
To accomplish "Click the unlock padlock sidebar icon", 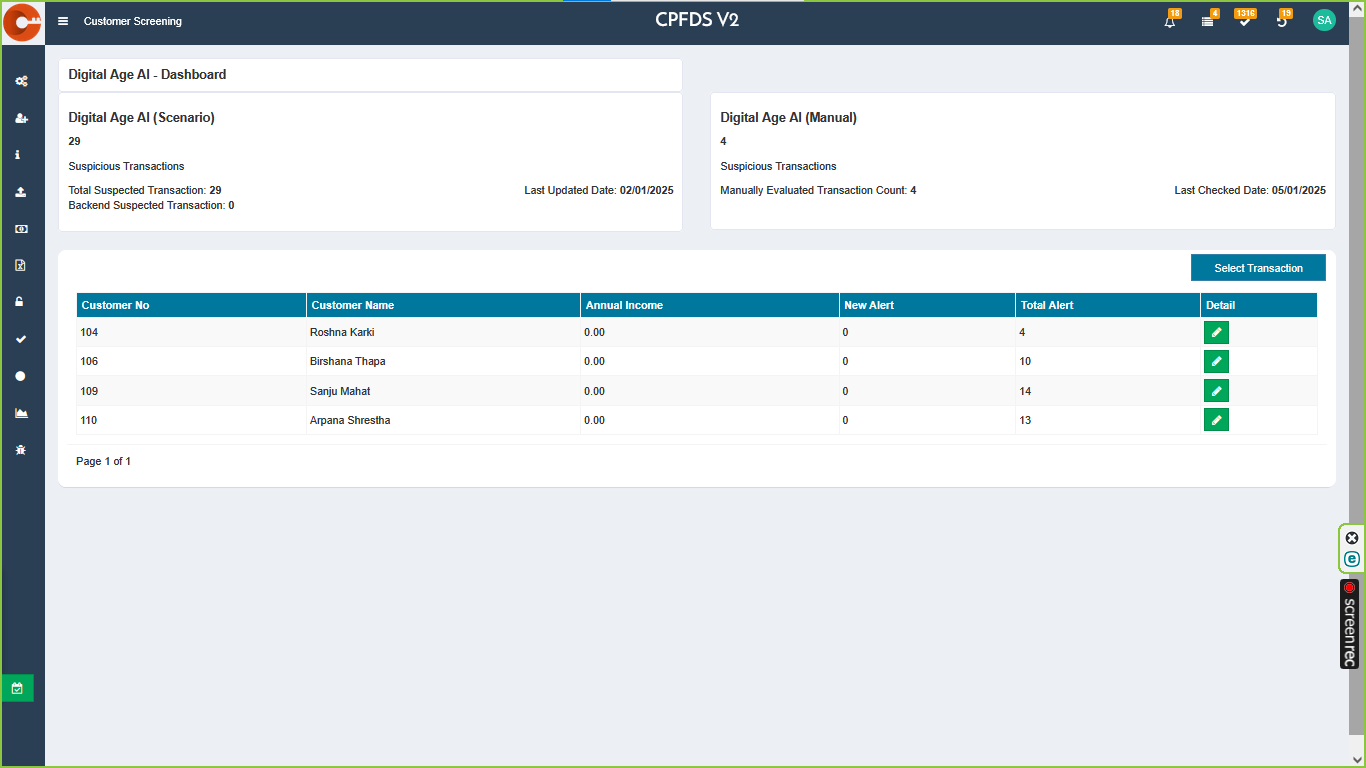I will (20, 302).
